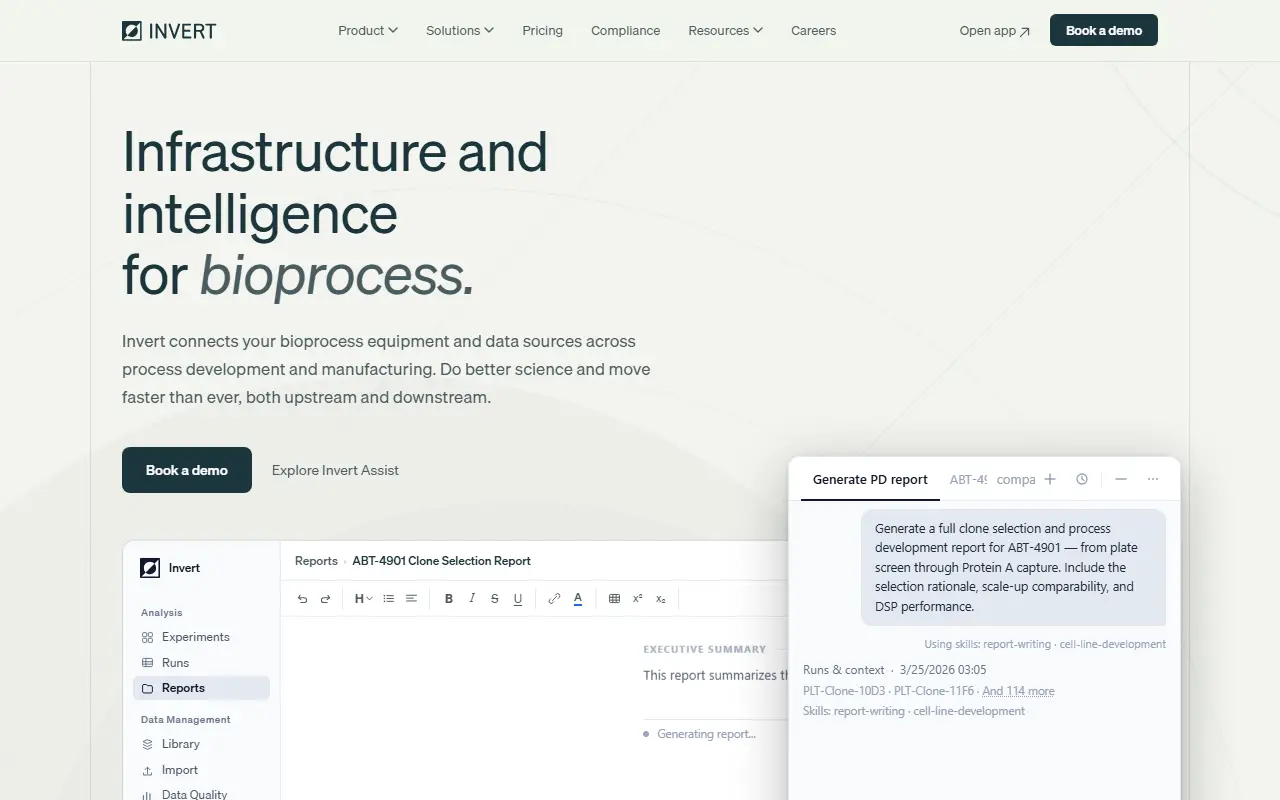Expand the Resources dropdown in the navigation
The height and width of the screenshot is (800, 1280).
coord(726,31)
